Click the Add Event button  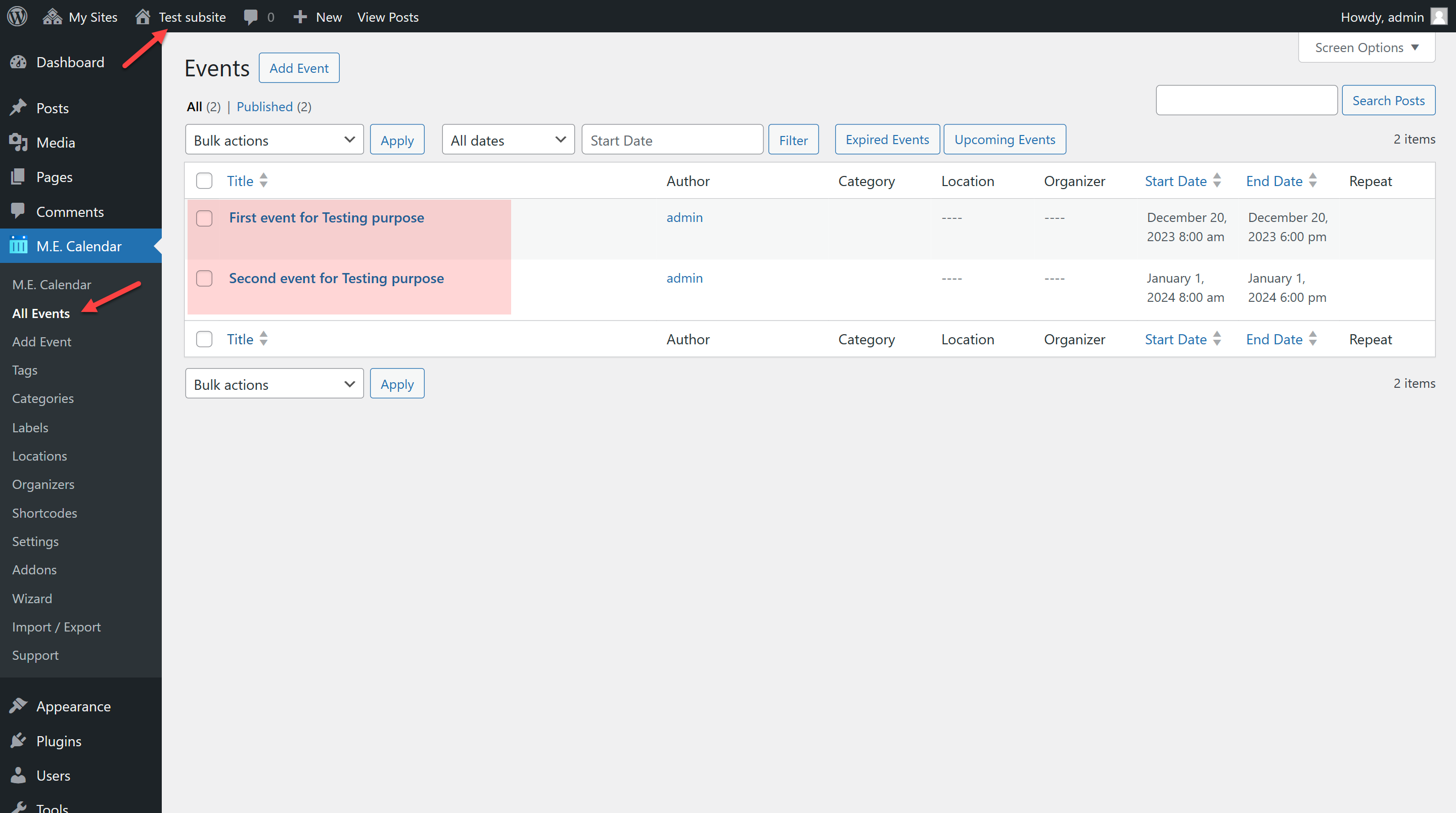click(300, 68)
